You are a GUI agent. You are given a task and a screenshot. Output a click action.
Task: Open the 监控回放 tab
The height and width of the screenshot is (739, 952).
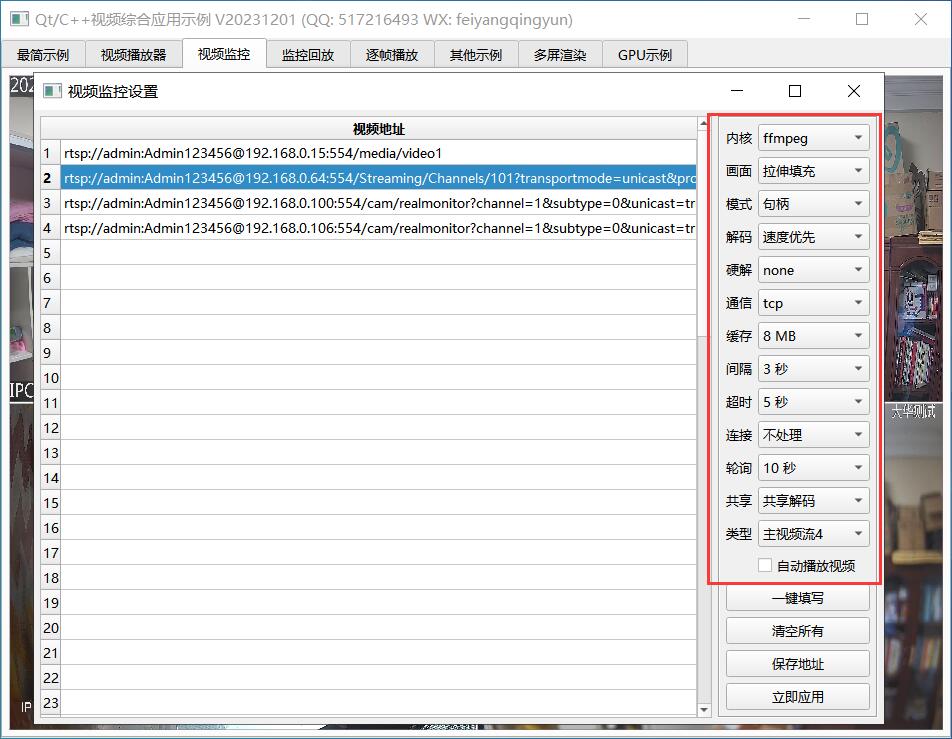point(308,55)
